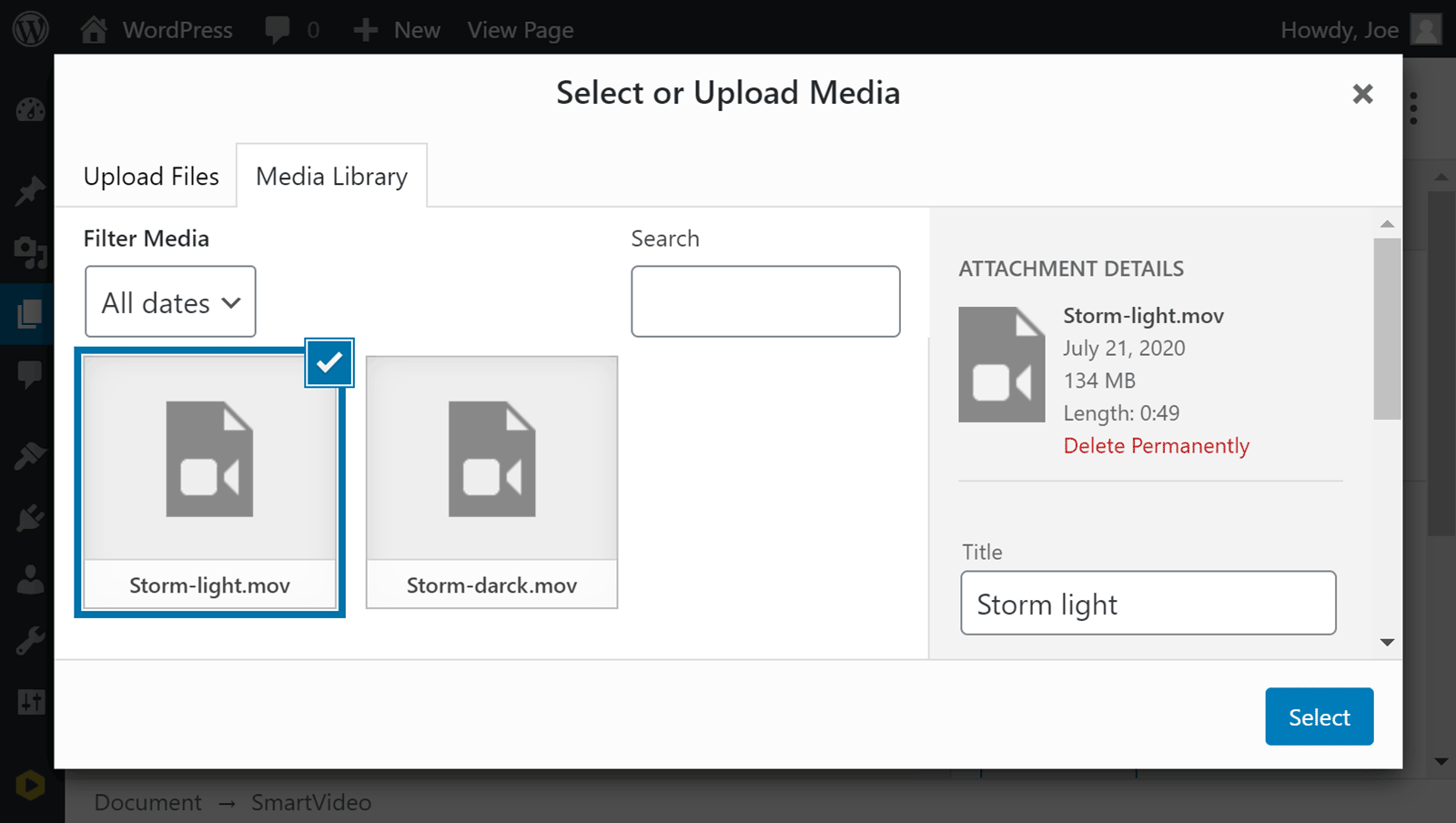
Task: Click Delete Permanently link
Action: point(1157,445)
